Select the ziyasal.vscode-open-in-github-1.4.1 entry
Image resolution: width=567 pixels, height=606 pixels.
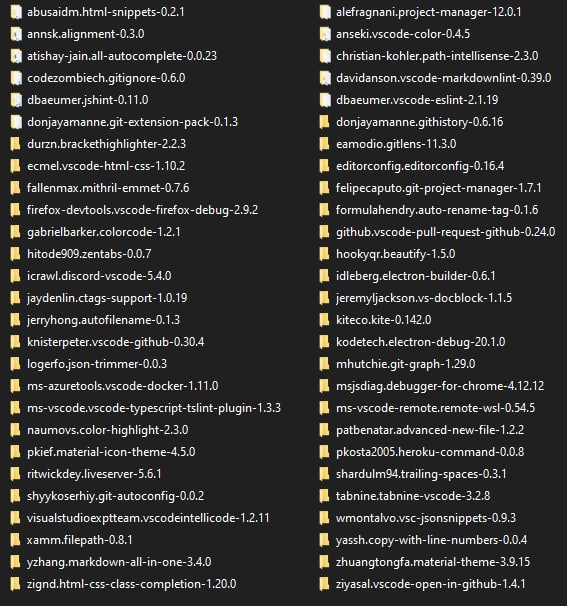tap(431, 584)
